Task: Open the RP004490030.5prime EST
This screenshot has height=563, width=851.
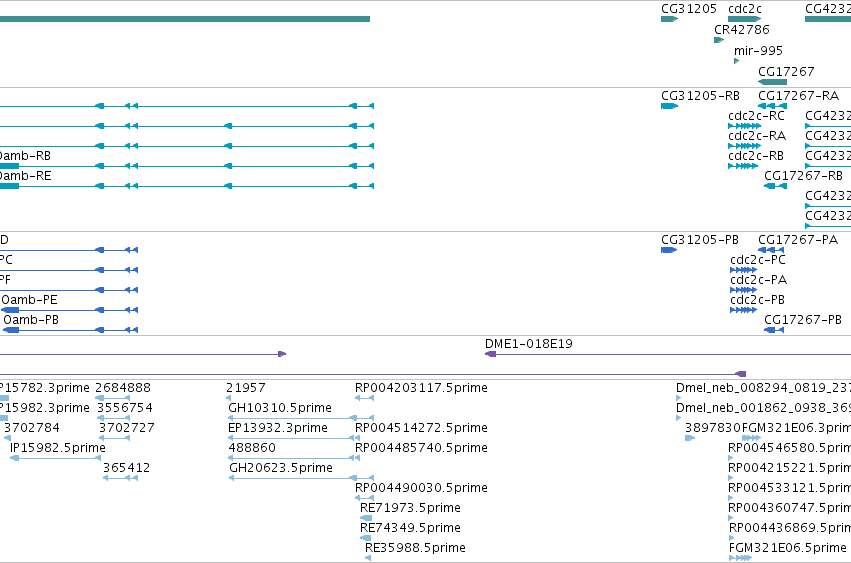Action: click(x=364, y=498)
